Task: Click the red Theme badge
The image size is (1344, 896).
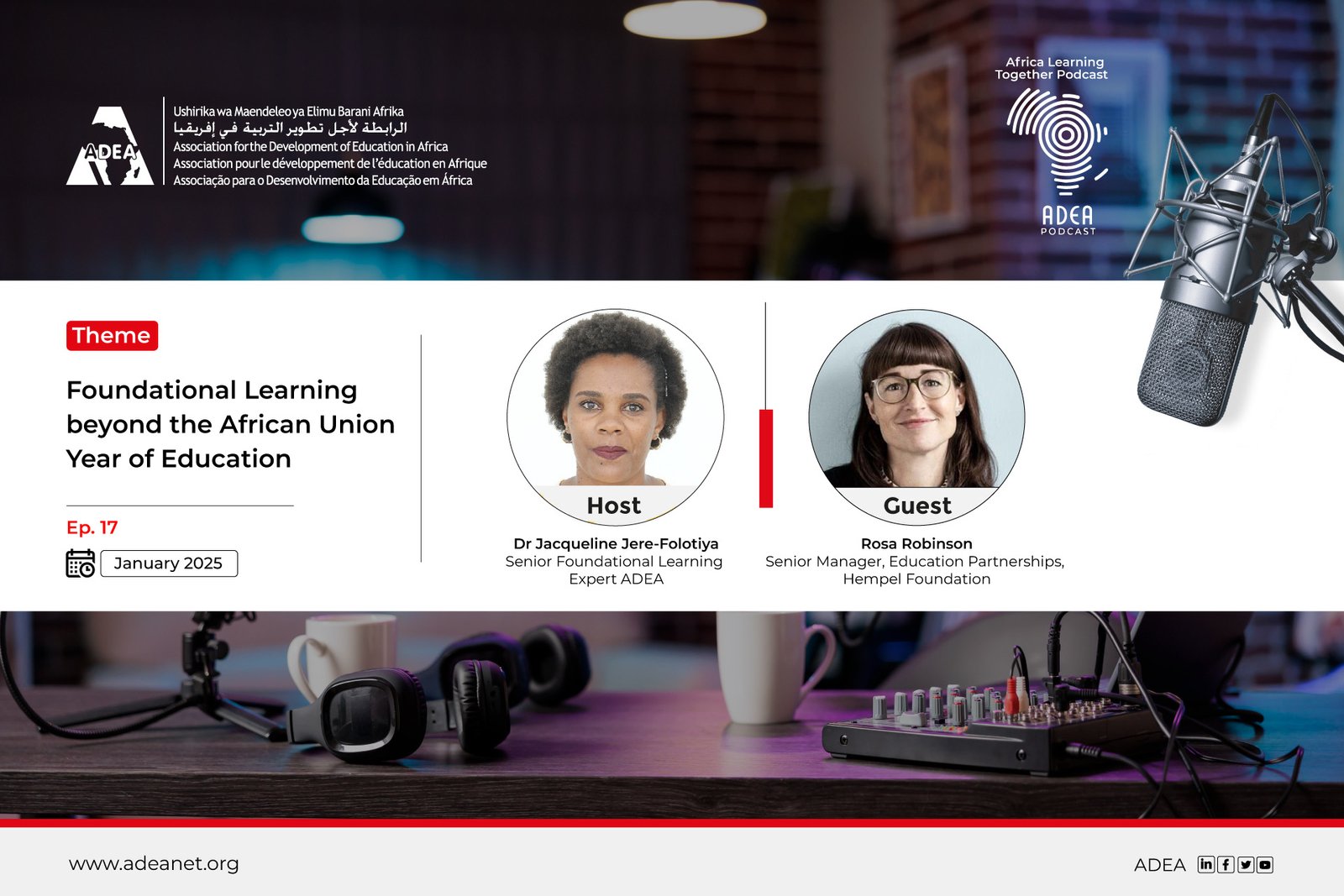Action: 112,335
